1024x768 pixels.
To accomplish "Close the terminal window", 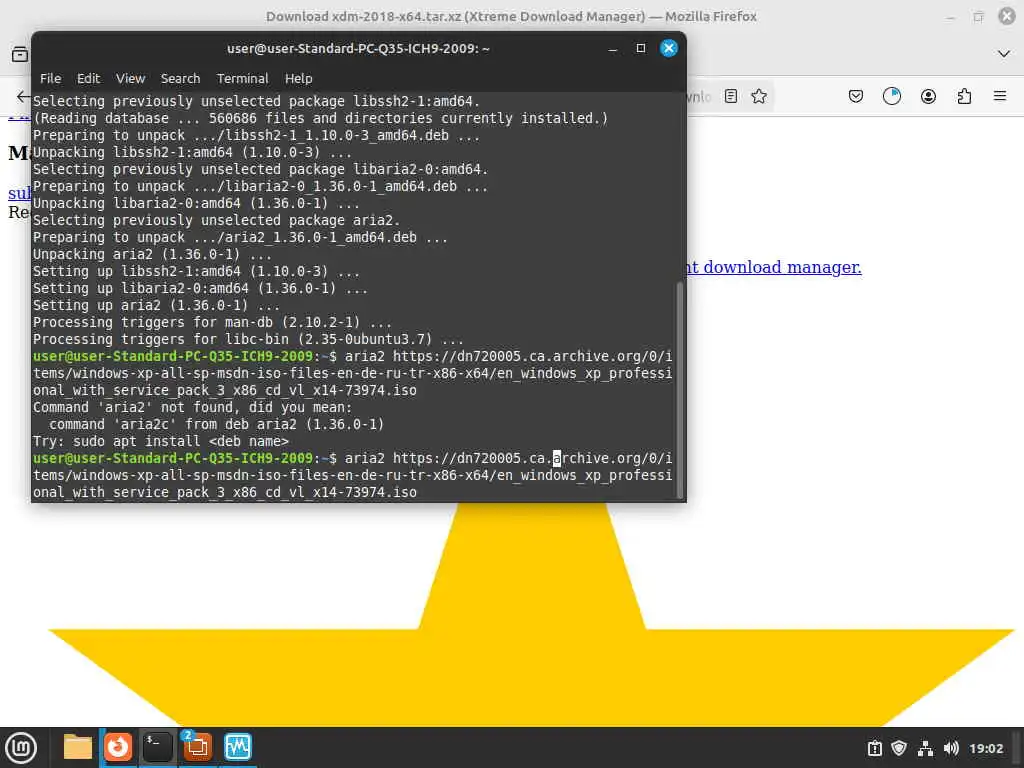I will (669, 48).
